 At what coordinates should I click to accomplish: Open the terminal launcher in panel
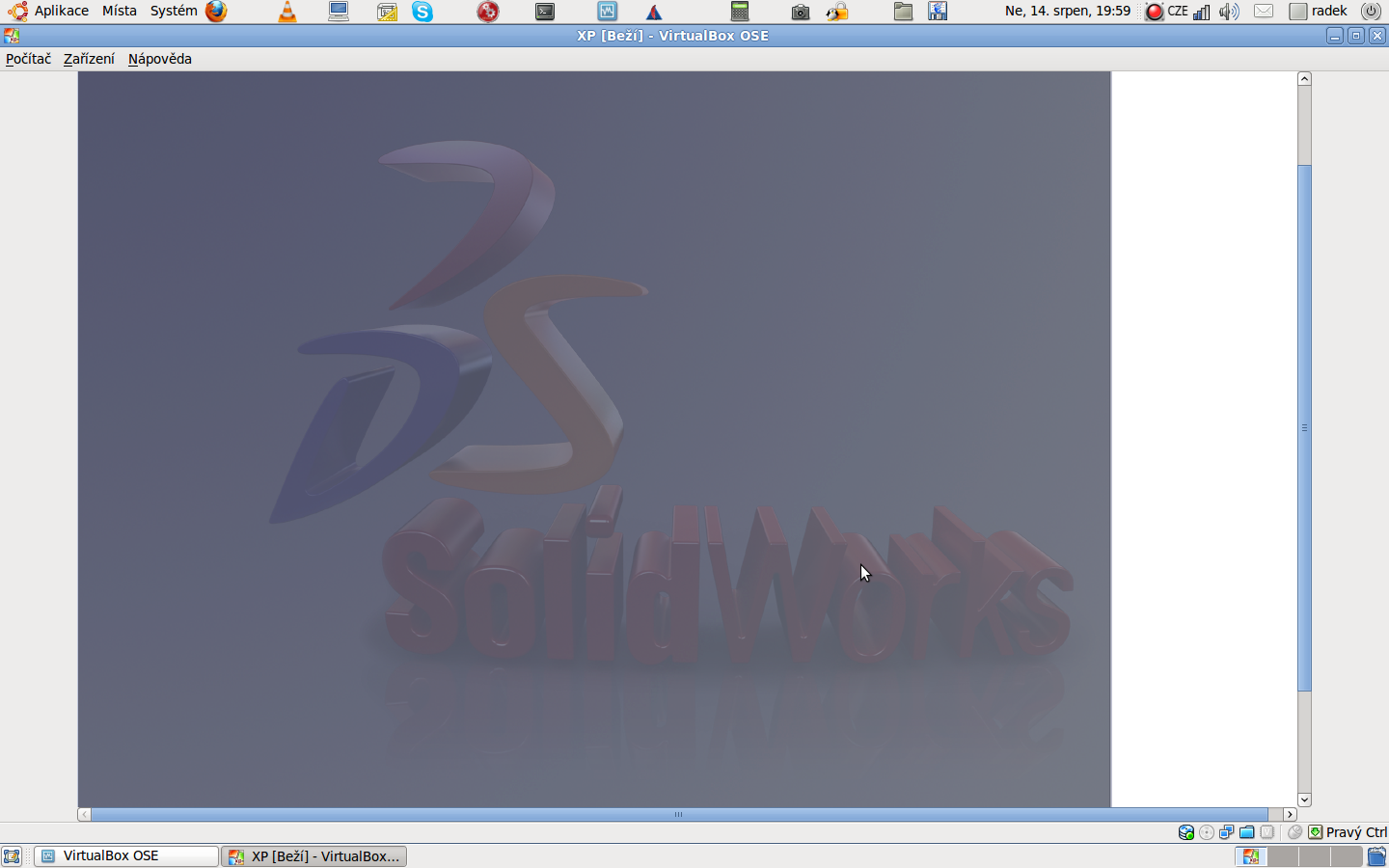click(545, 12)
